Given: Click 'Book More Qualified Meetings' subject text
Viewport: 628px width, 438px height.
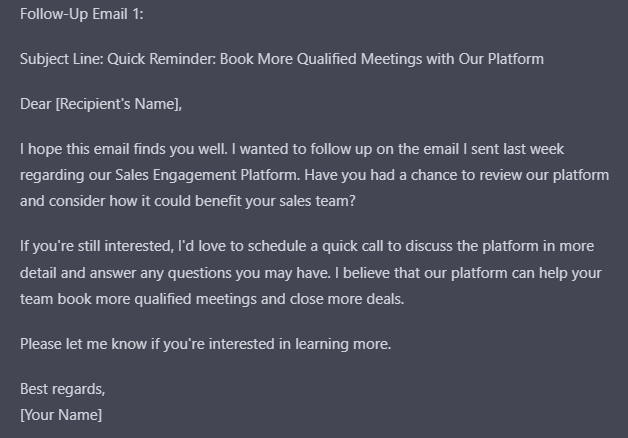Looking at the screenshot, I should tap(322, 59).
